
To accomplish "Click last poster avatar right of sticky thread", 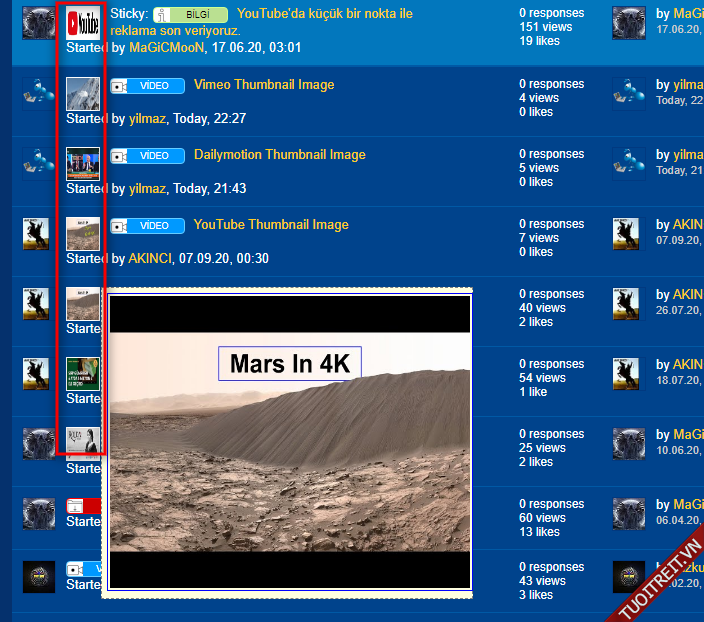I will [628, 23].
